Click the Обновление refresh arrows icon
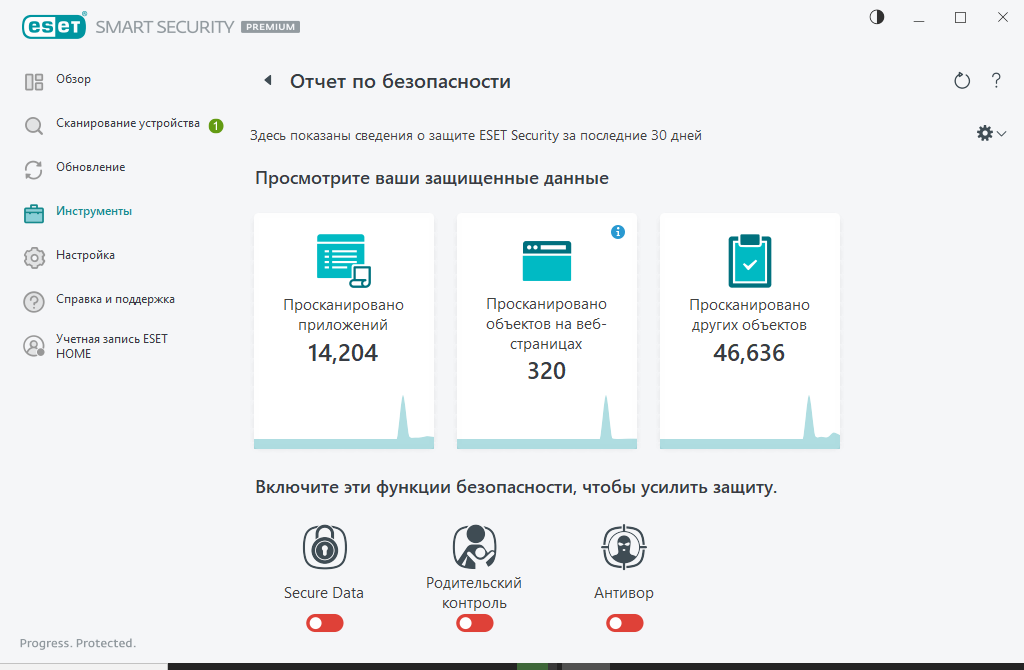The image size is (1024, 670). (x=34, y=170)
